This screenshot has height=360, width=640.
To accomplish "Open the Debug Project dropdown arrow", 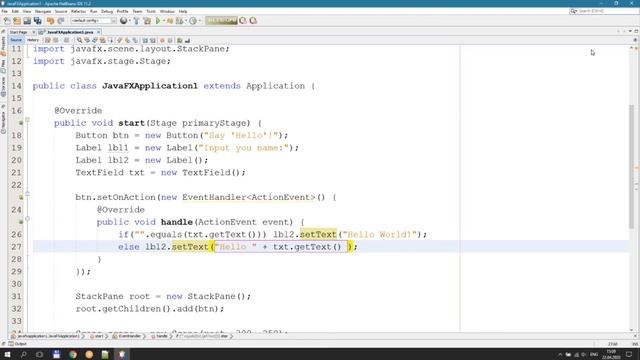I will click(186, 20).
